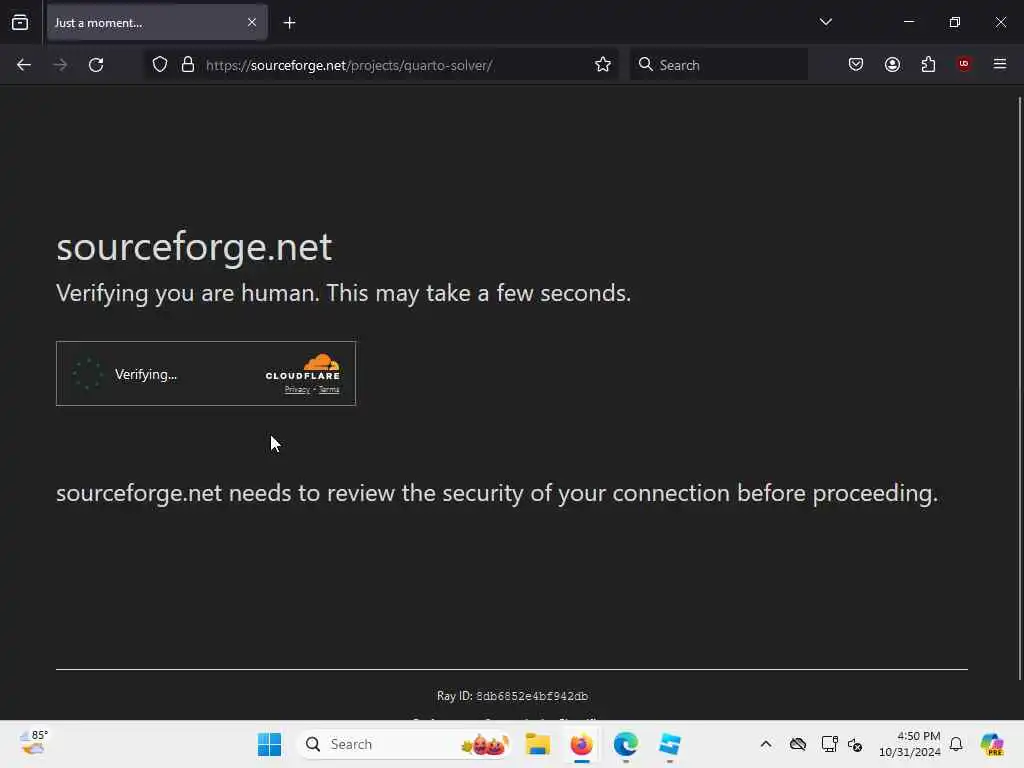Open the uBlock Origin extension
1024x768 pixels.
coord(964,64)
